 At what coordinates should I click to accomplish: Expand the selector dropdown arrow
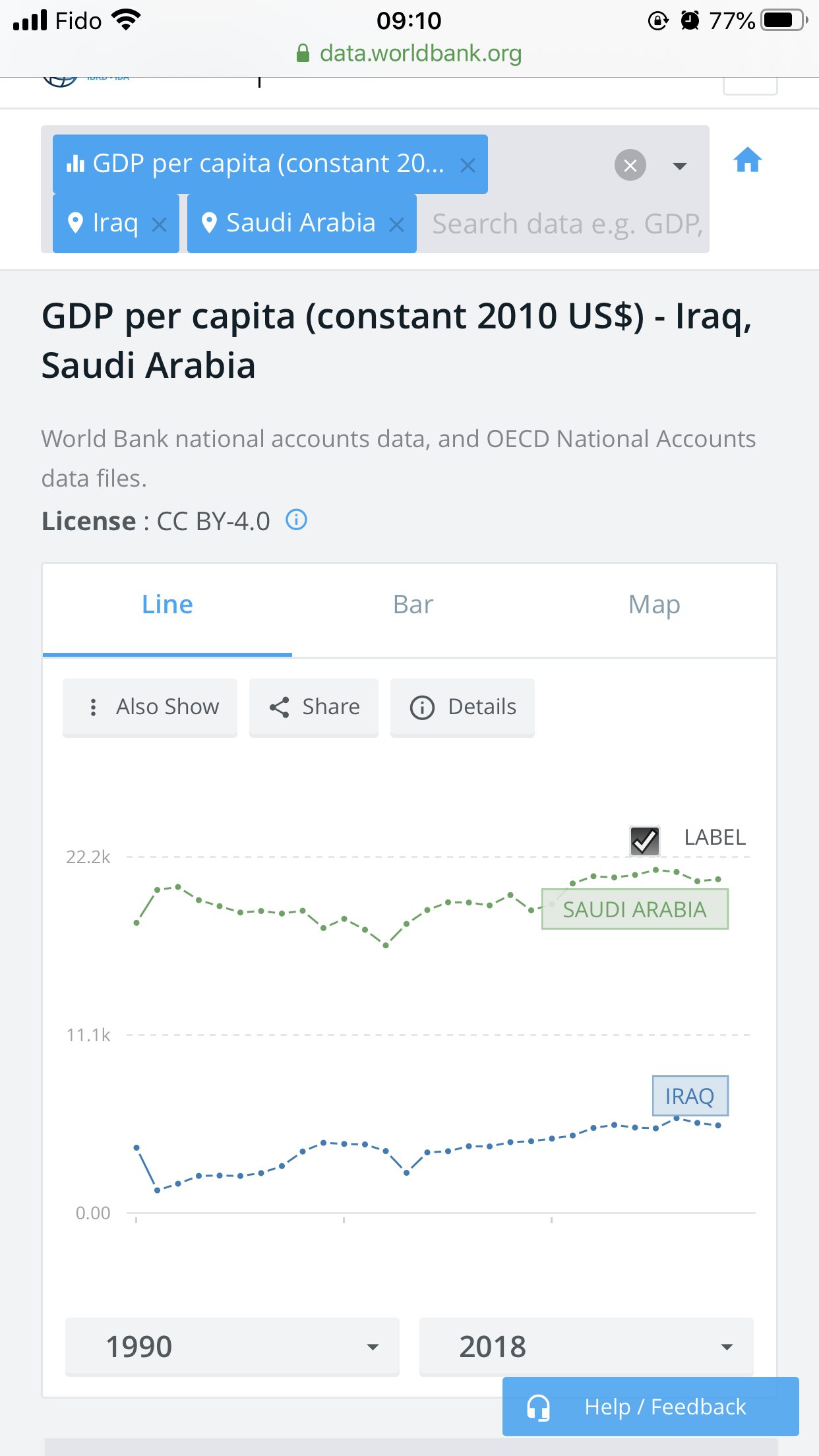point(679,166)
